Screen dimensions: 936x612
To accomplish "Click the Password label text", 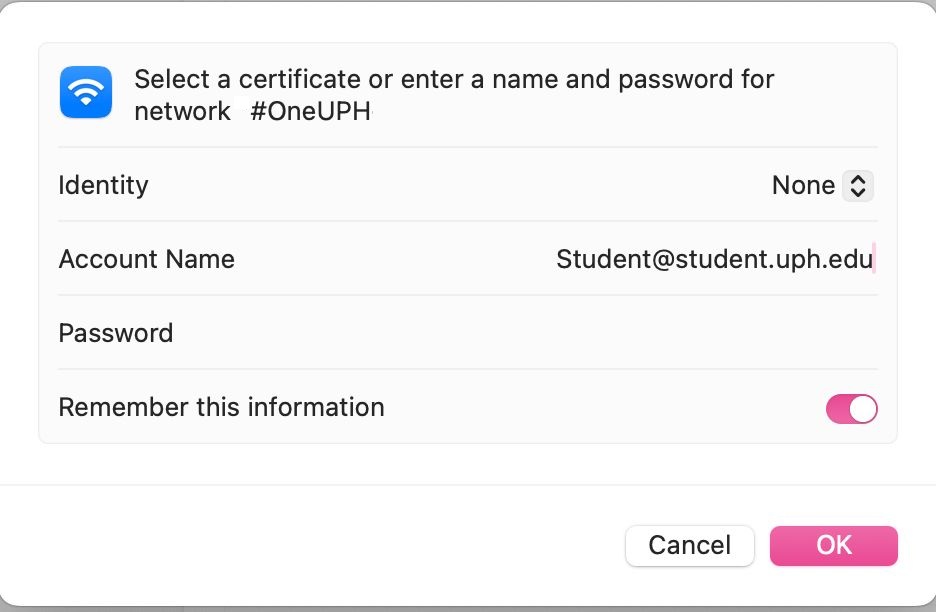I will (x=115, y=333).
